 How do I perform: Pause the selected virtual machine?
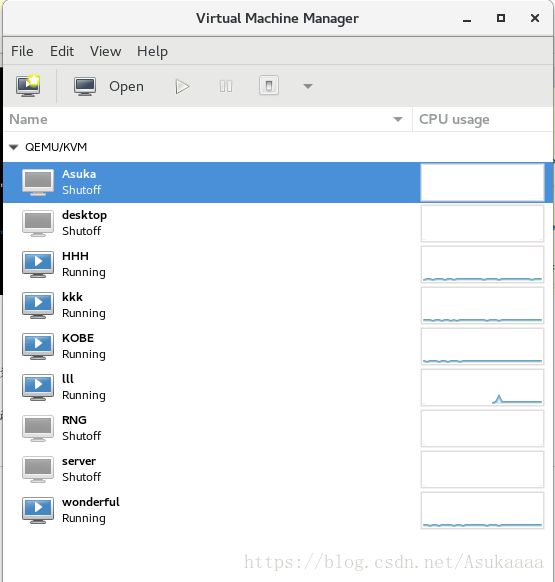coord(226,86)
